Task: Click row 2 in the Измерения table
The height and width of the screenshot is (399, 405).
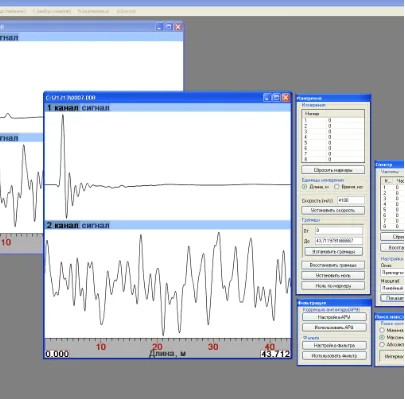Action: [333, 126]
